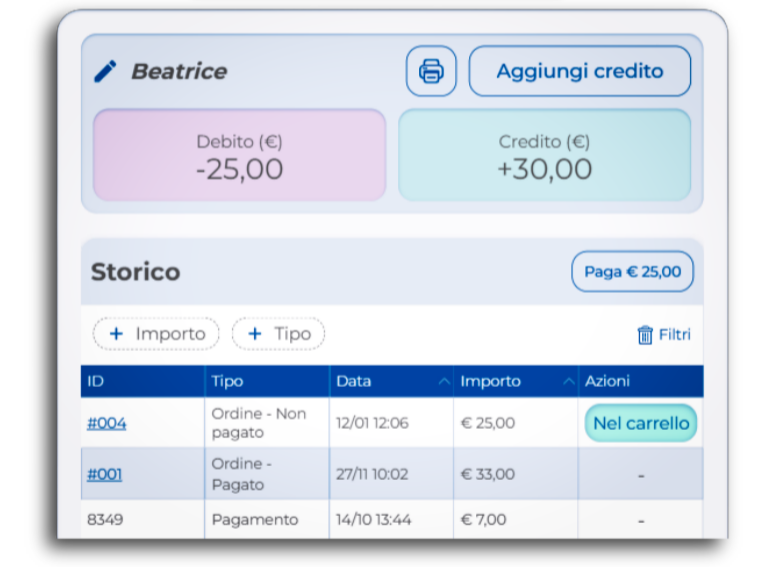This screenshot has height=567, width=757.
Task: Add the Tipo filter chip
Action: (x=279, y=334)
